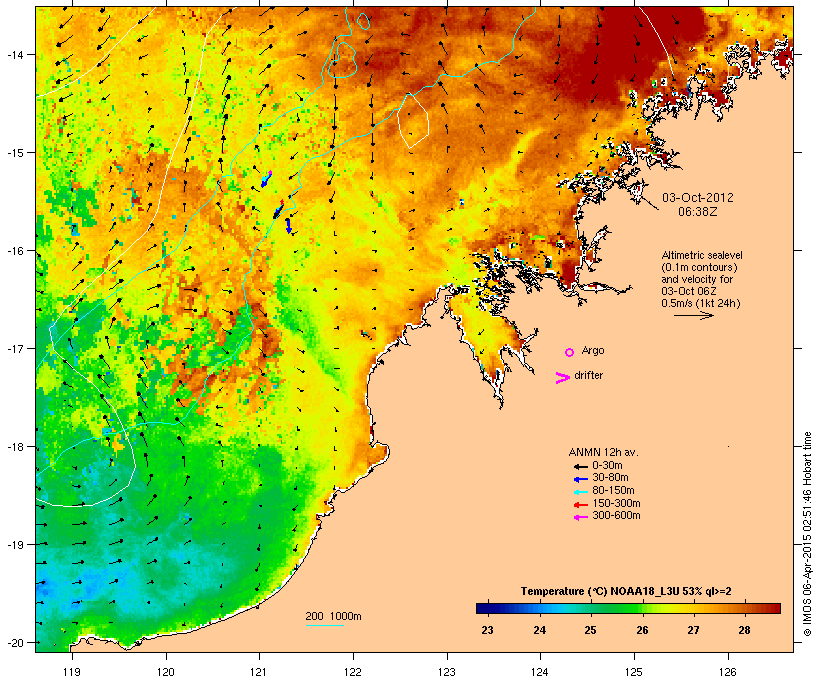Click the cyan 80-150m legend arrow
Image resolution: width=820 pixels, height=680 pixels.
click(580, 492)
